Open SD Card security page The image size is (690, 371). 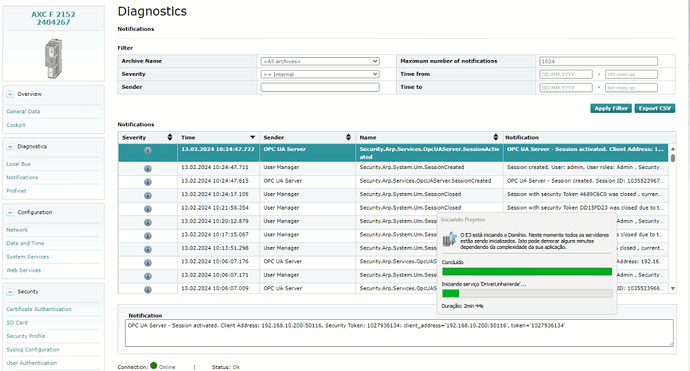tap(17, 323)
